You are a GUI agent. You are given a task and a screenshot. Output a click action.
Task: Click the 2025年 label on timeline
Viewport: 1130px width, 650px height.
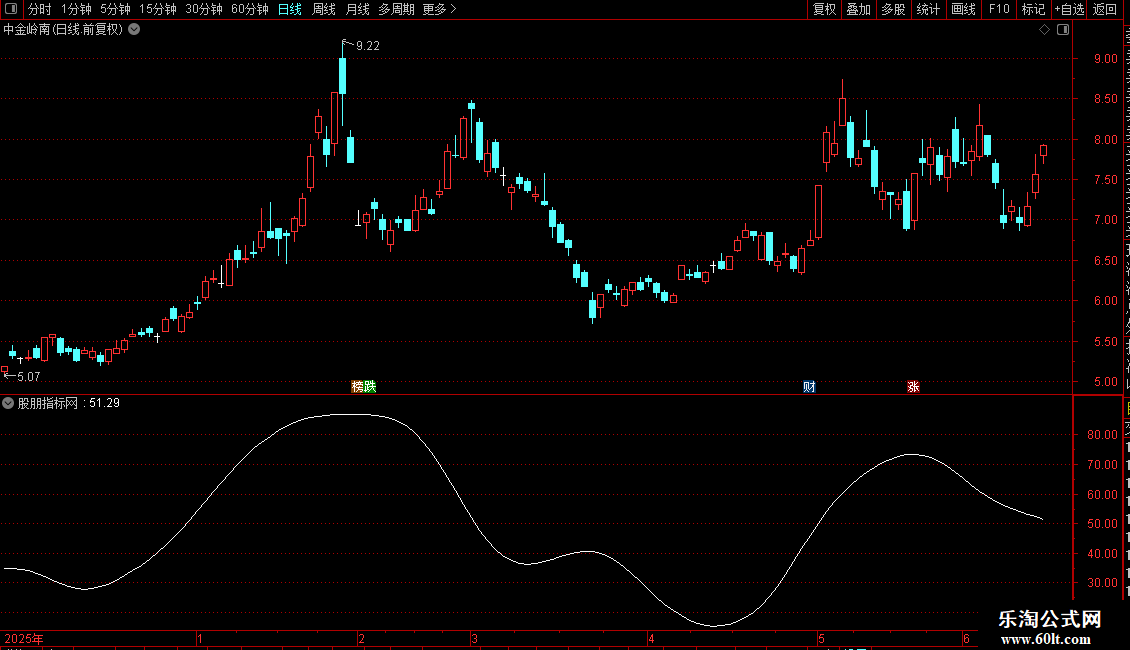point(24,638)
